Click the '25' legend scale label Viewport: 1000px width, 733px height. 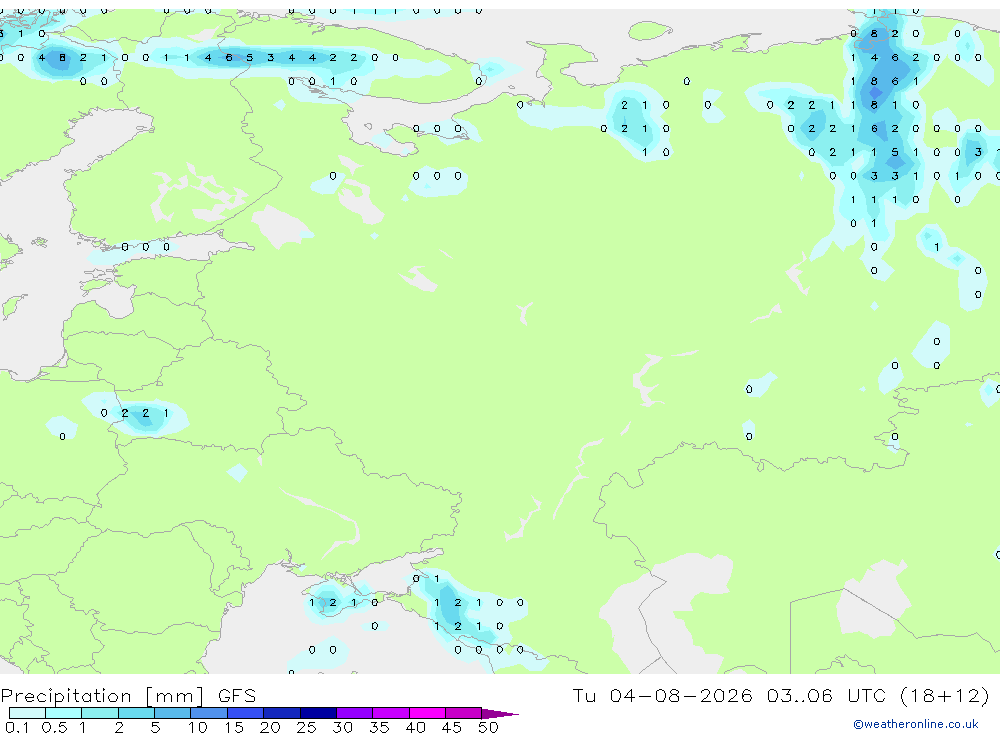[306, 727]
